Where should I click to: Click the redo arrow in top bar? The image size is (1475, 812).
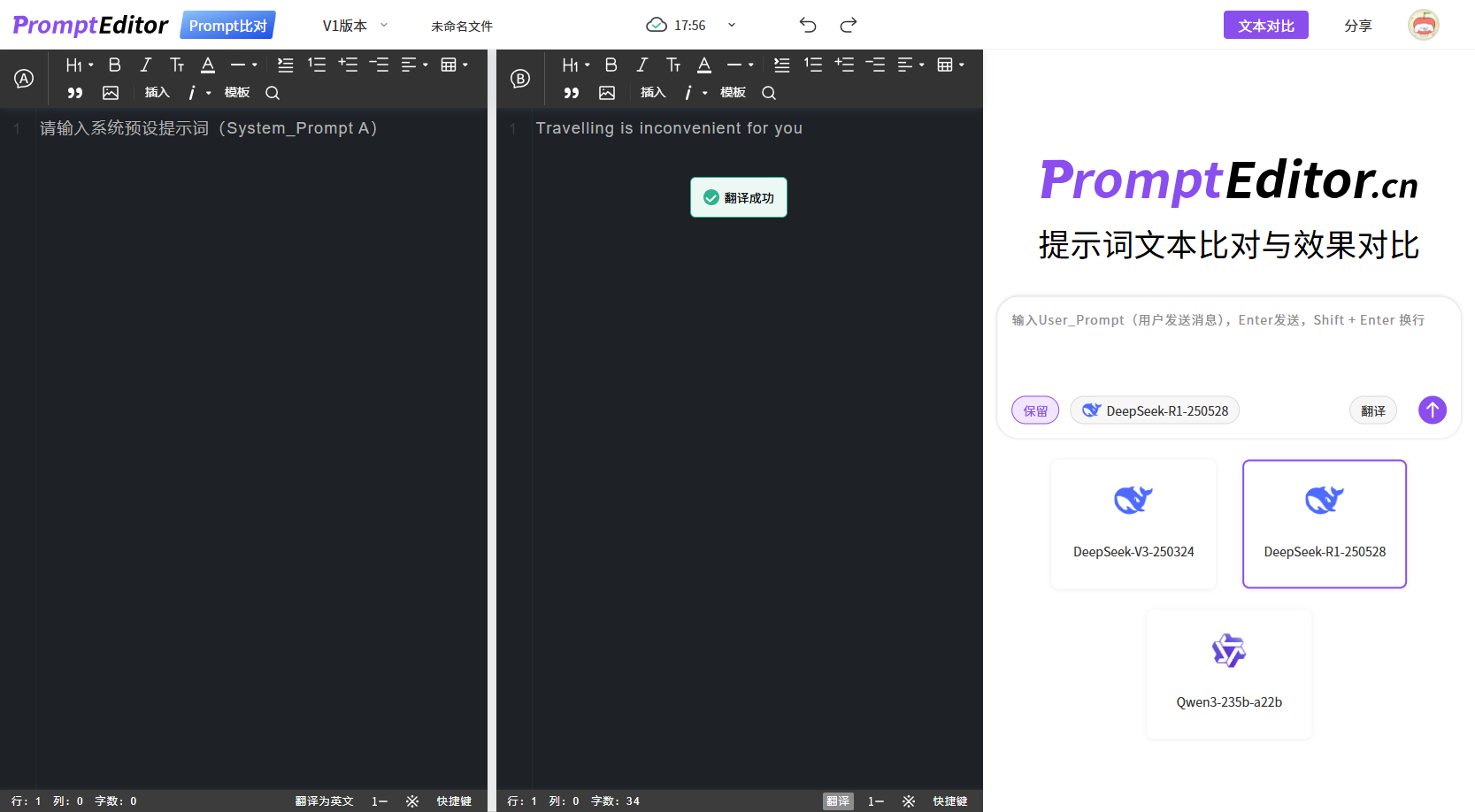849,25
